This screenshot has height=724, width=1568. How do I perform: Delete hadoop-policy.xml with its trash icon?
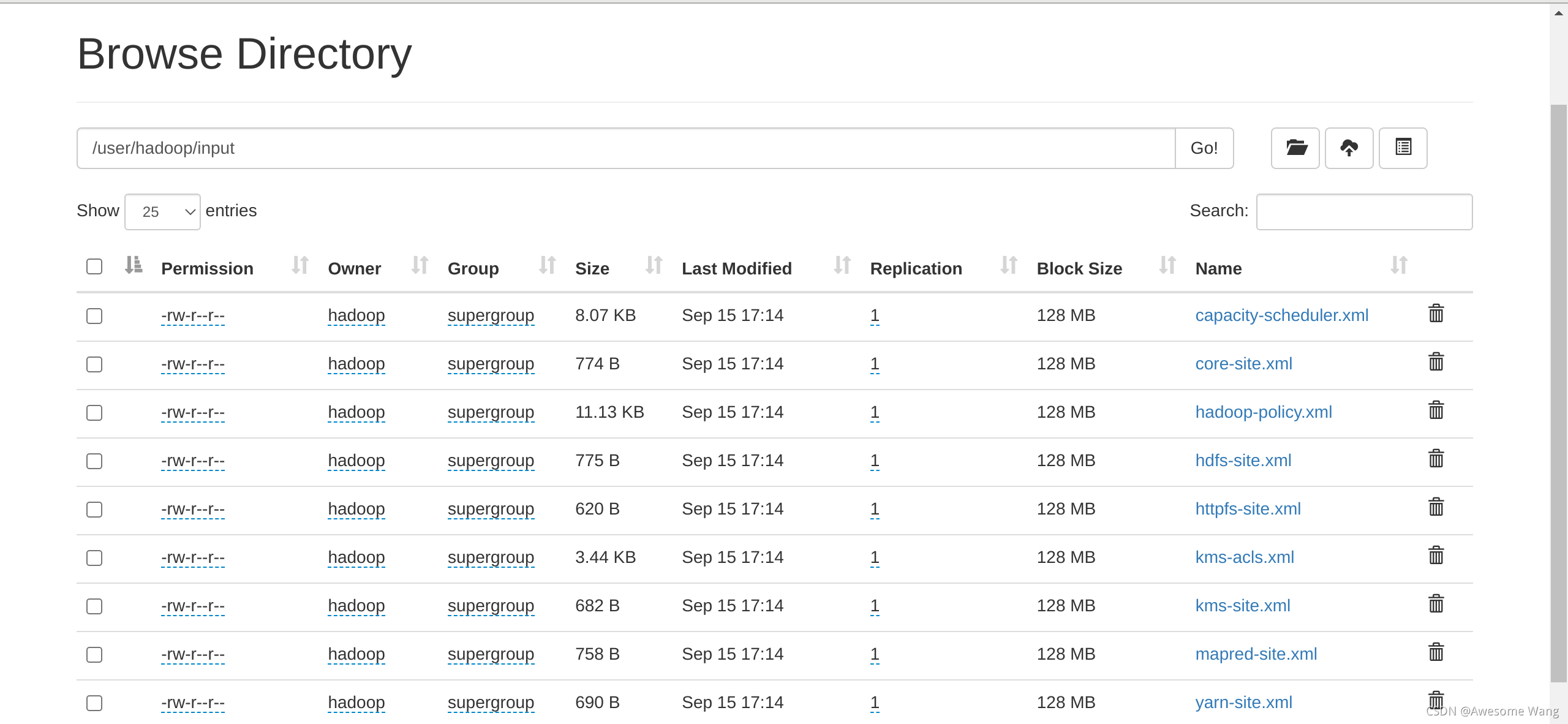tap(1436, 410)
